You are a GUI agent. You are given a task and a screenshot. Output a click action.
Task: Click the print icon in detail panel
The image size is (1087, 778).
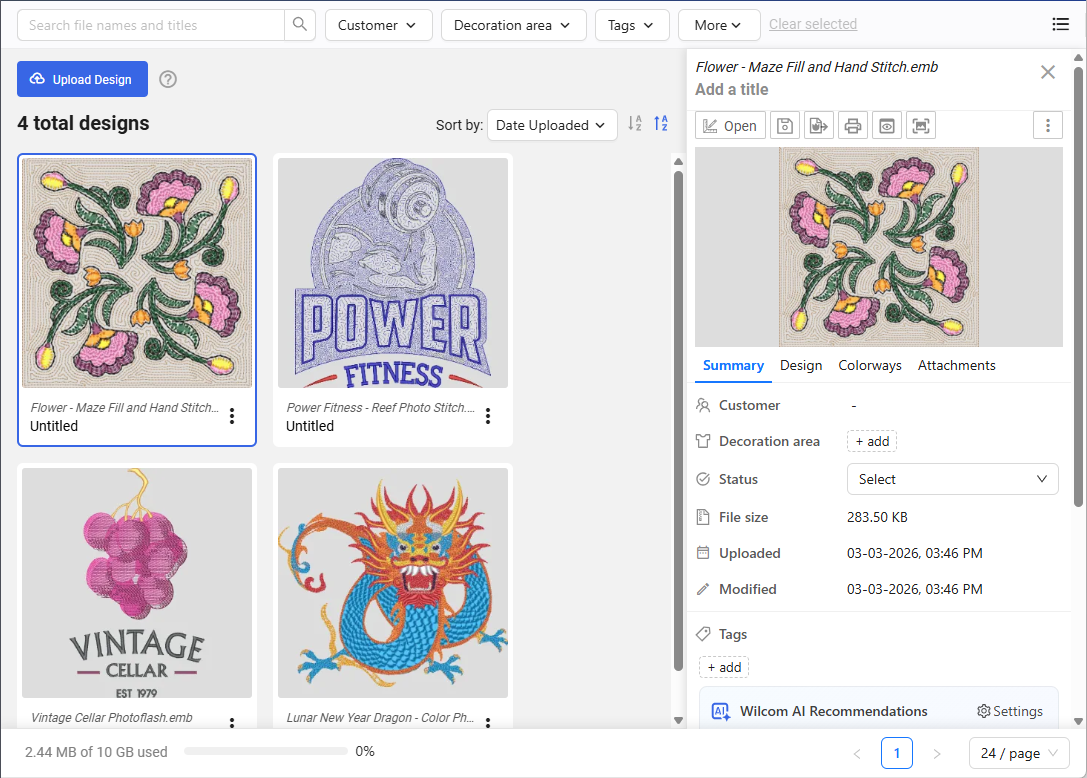click(853, 125)
